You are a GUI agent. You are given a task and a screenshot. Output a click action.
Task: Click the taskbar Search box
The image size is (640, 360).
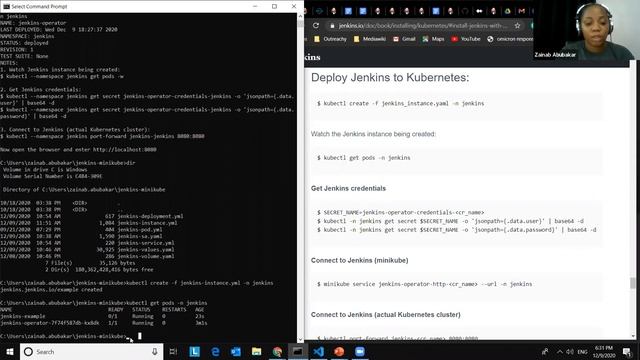point(92,351)
